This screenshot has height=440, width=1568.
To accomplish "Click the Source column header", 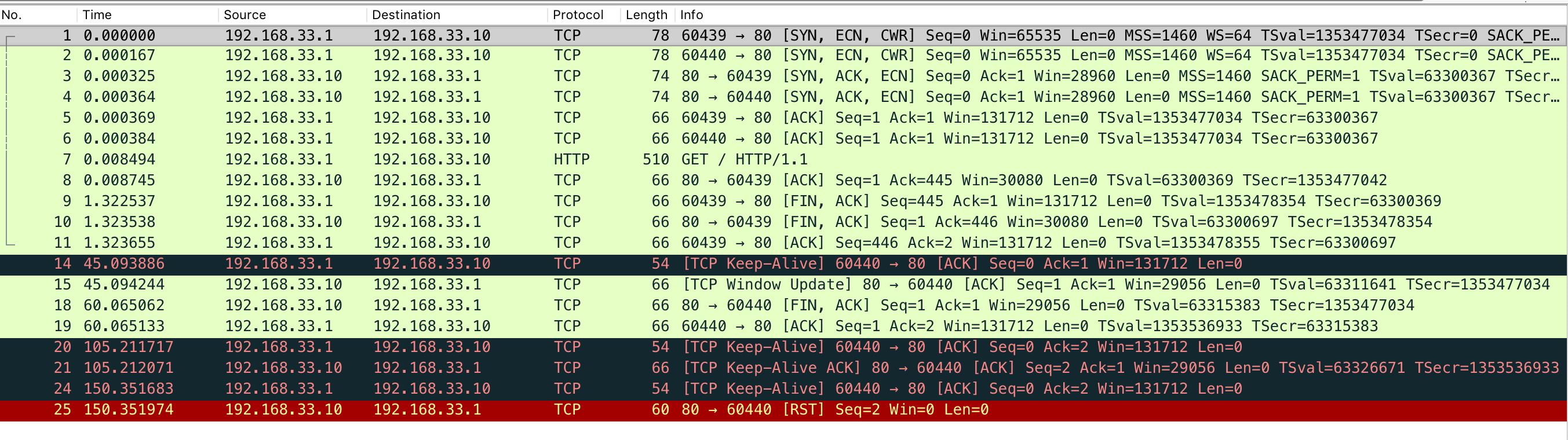I will pyautogui.click(x=292, y=14).
